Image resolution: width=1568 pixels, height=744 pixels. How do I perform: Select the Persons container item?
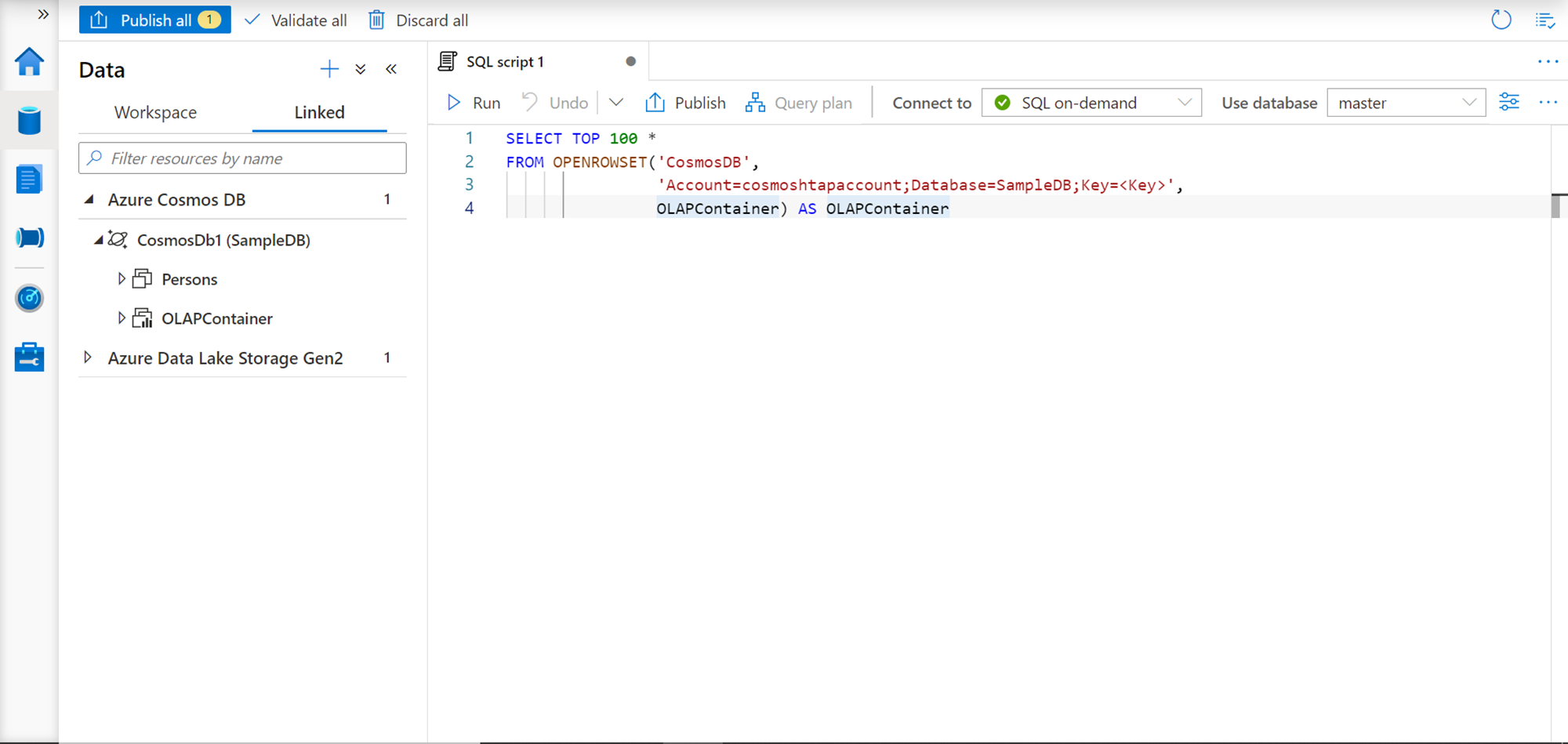[x=190, y=279]
